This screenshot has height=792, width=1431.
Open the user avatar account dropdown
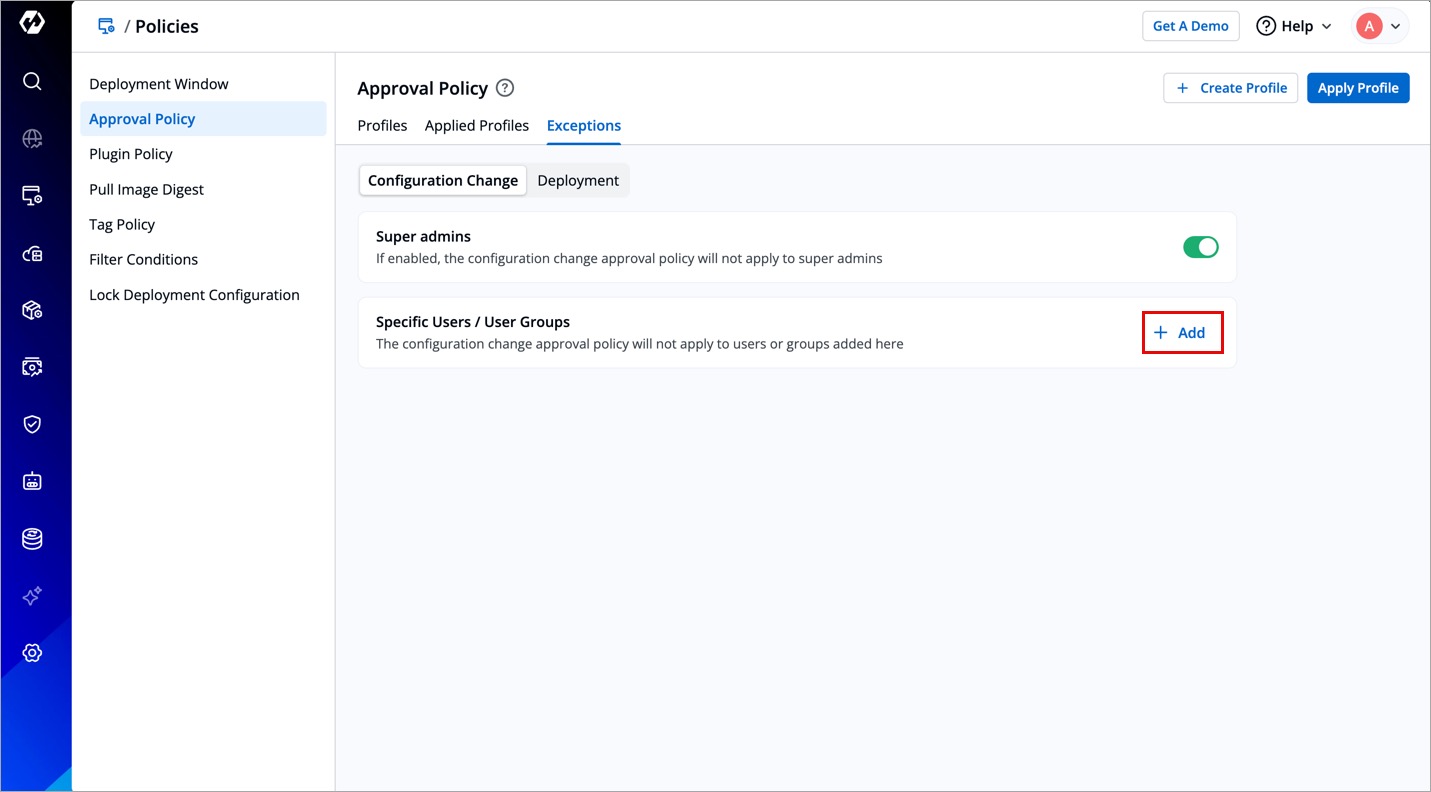pyautogui.click(x=1380, y=26)
